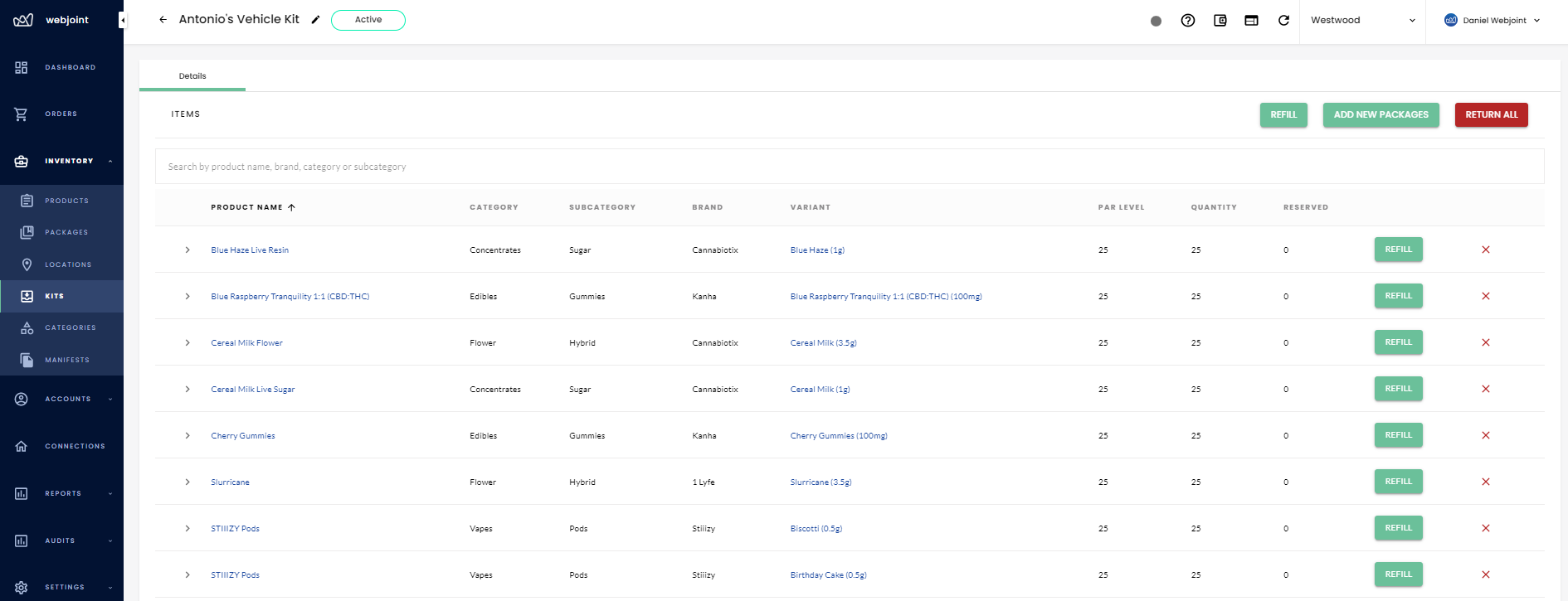
Task: Click the card icon in top bar
Action: click(x=1251, y=21)
